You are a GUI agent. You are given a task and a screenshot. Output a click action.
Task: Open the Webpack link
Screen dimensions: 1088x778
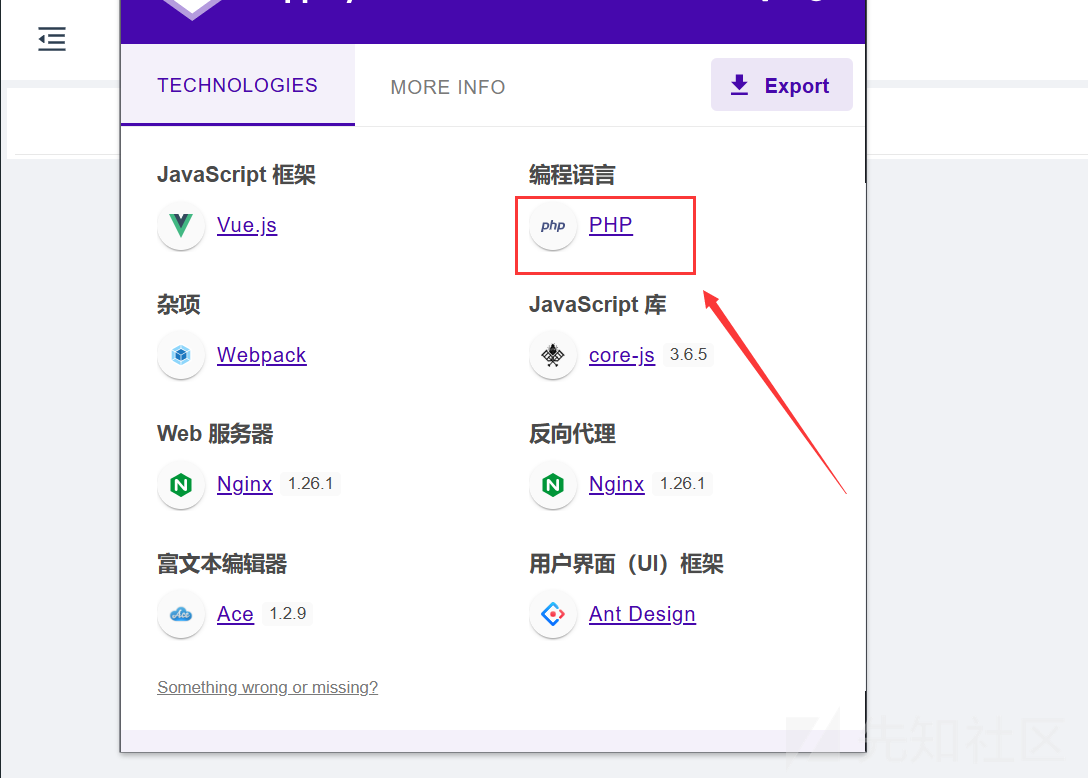[x=262, y=355]
